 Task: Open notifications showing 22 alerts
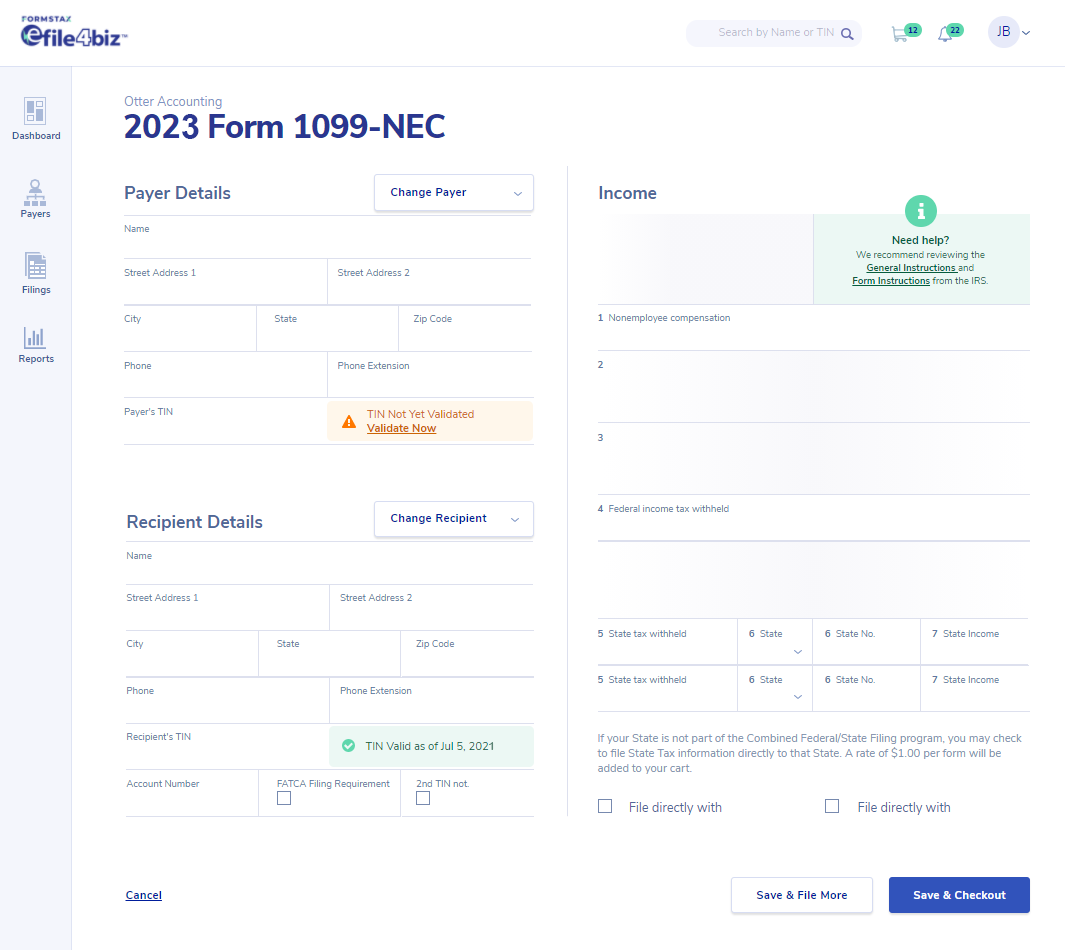tap(944, 32)
